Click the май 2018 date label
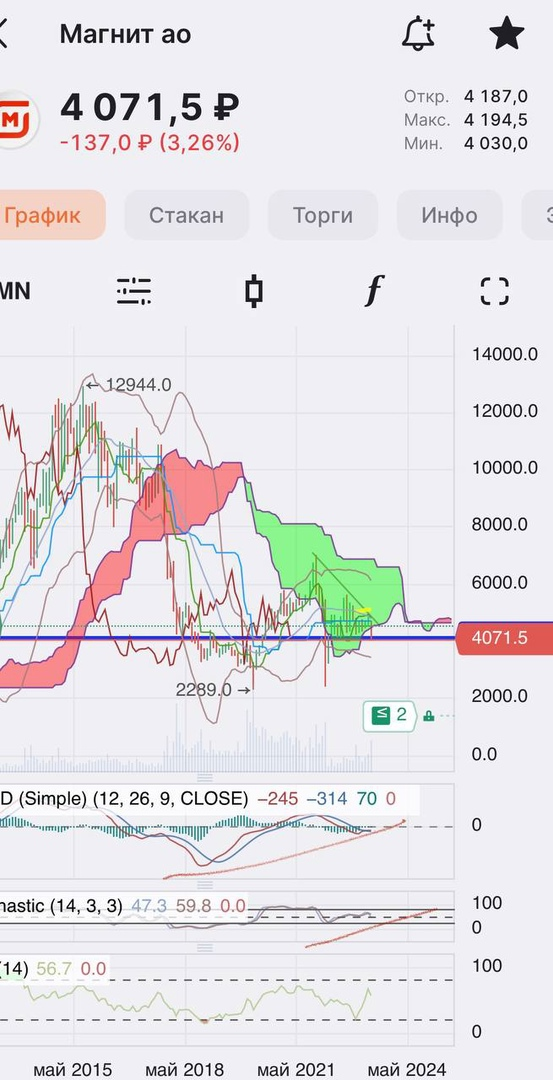The width and height of the screenshot is (553, 1080). [184, 1069]
